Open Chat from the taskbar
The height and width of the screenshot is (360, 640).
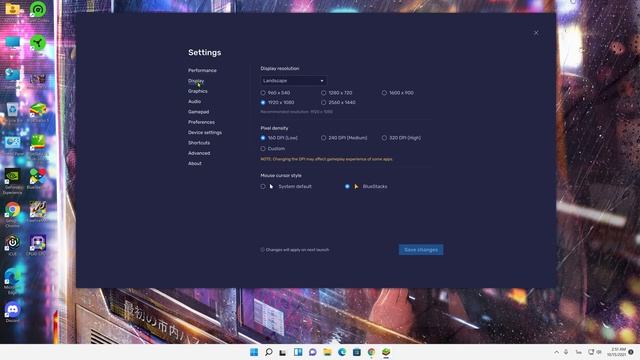313,352
